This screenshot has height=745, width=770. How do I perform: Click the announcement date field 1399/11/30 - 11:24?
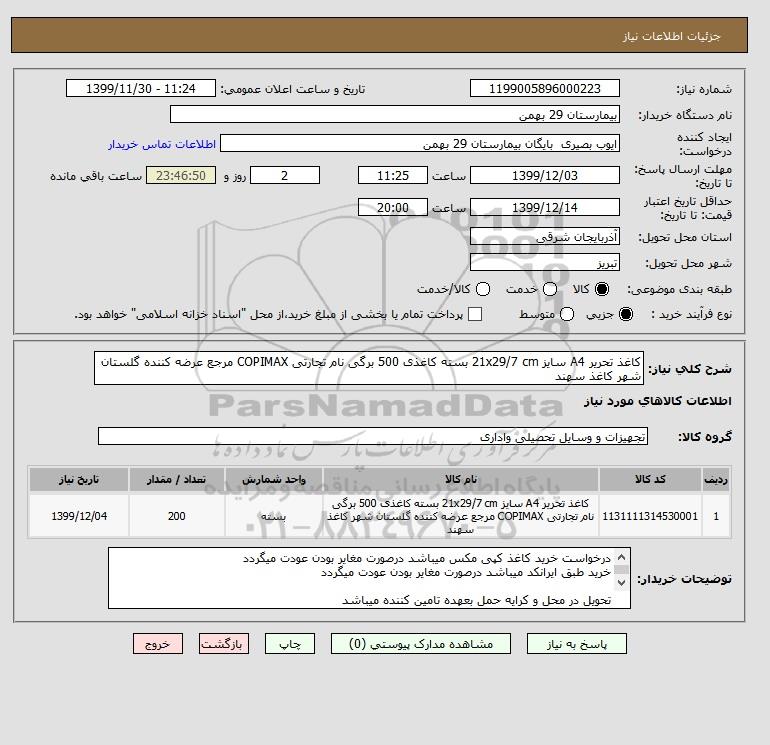pyautogui.click(x=140, y=88)
